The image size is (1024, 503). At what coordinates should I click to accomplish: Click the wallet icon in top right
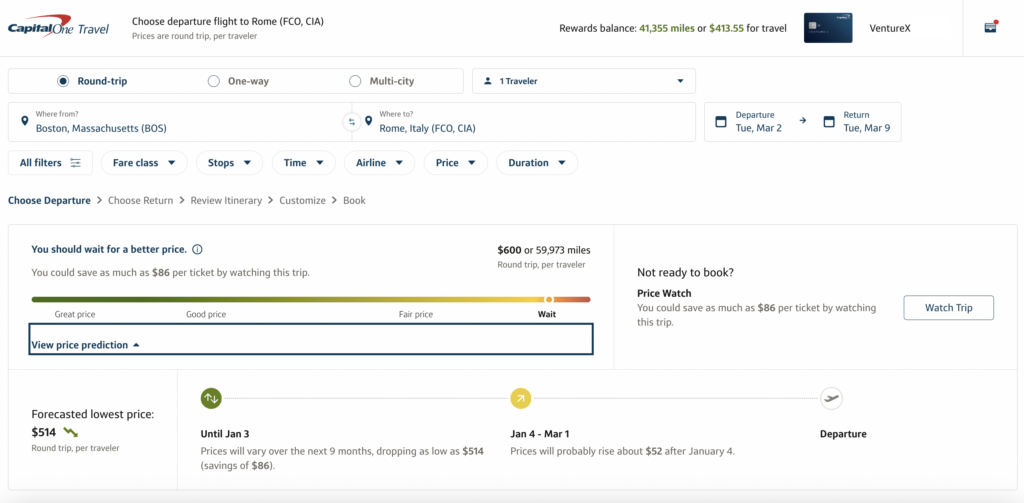[990, 27]
